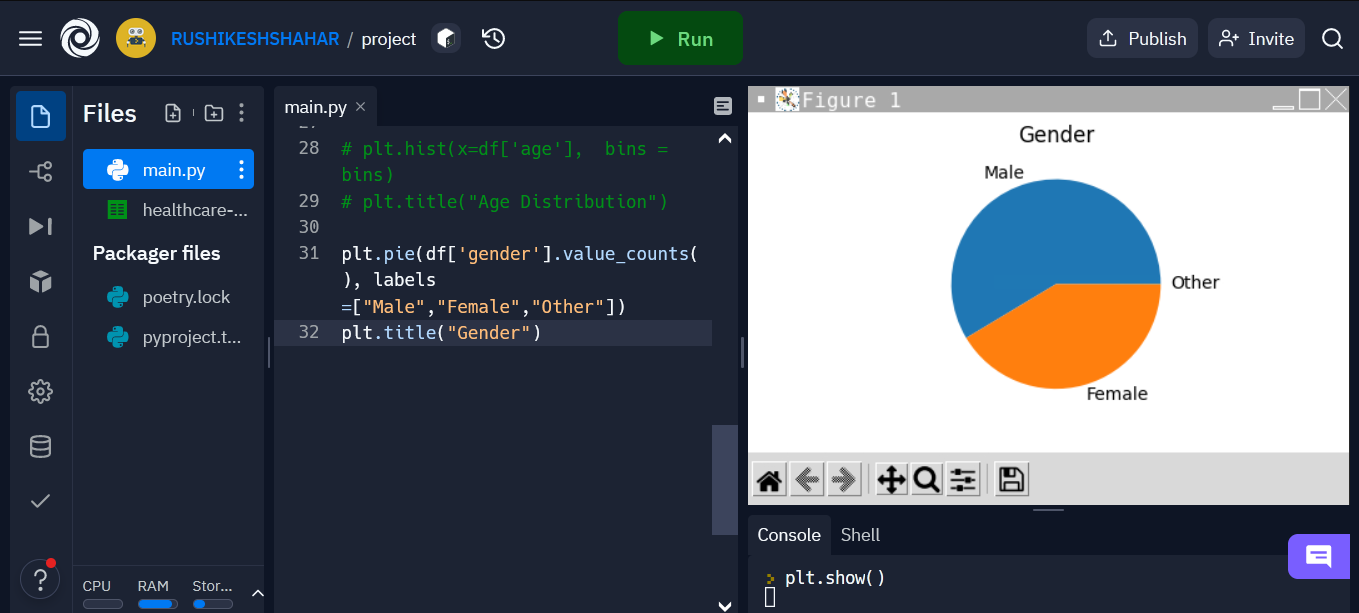
Task: Open the Help question mark icon
Action: (40, 578)
